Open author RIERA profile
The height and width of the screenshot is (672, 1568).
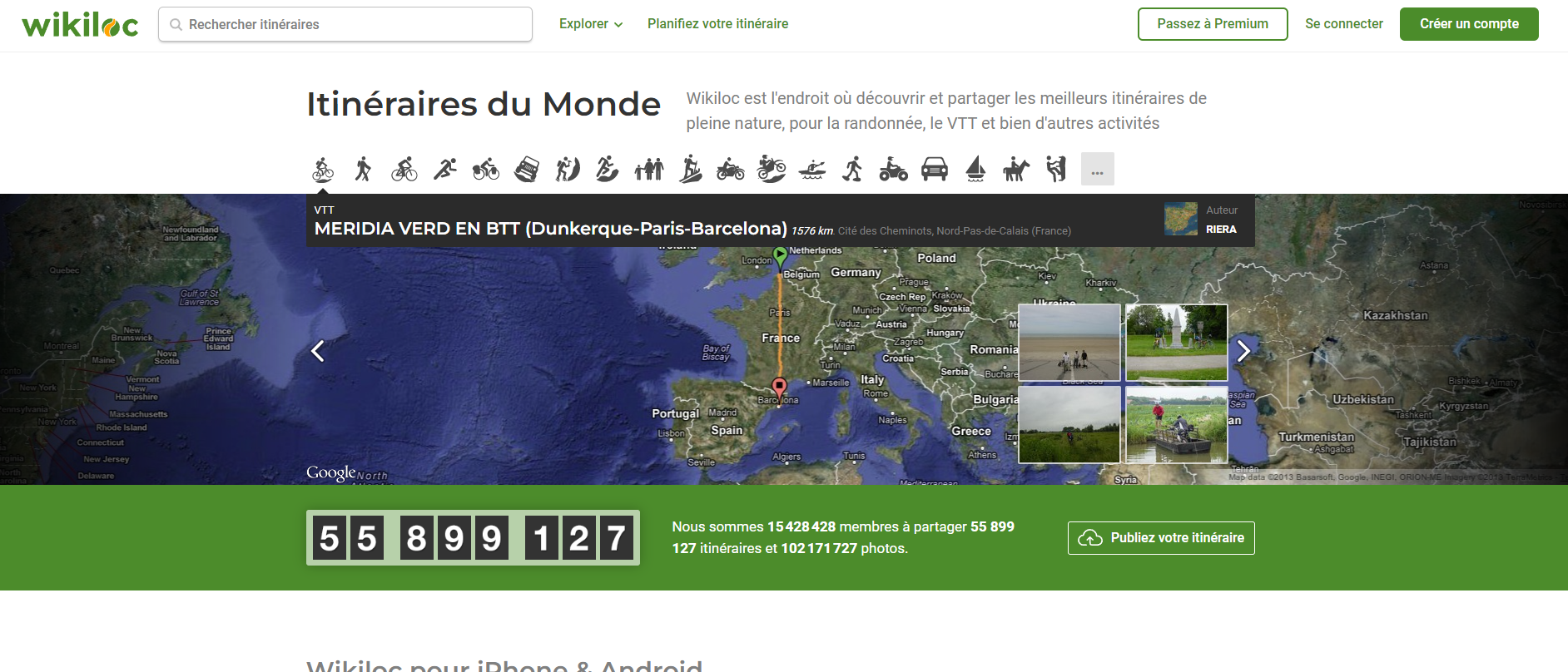[1221, 230]
